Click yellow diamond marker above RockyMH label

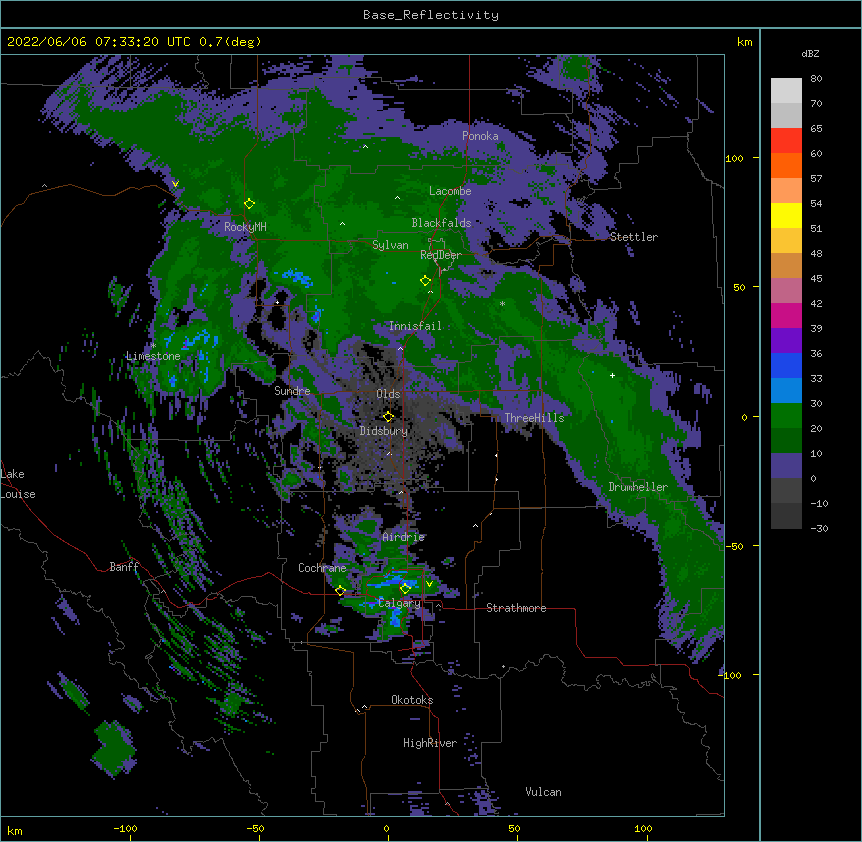[x=249, y=204]
